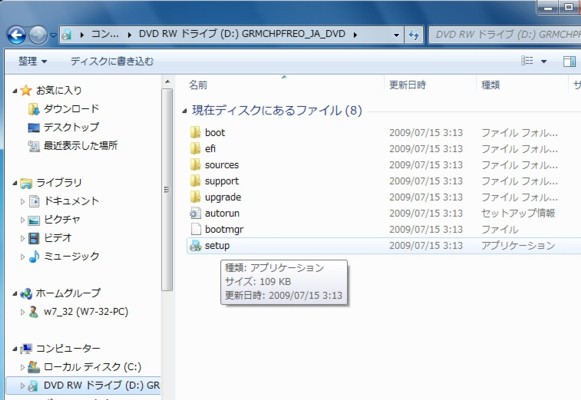The height and width of the screenshot is (400, 581).
Task: Select the bootmgr file icon
Action: [x=195, y=229]
